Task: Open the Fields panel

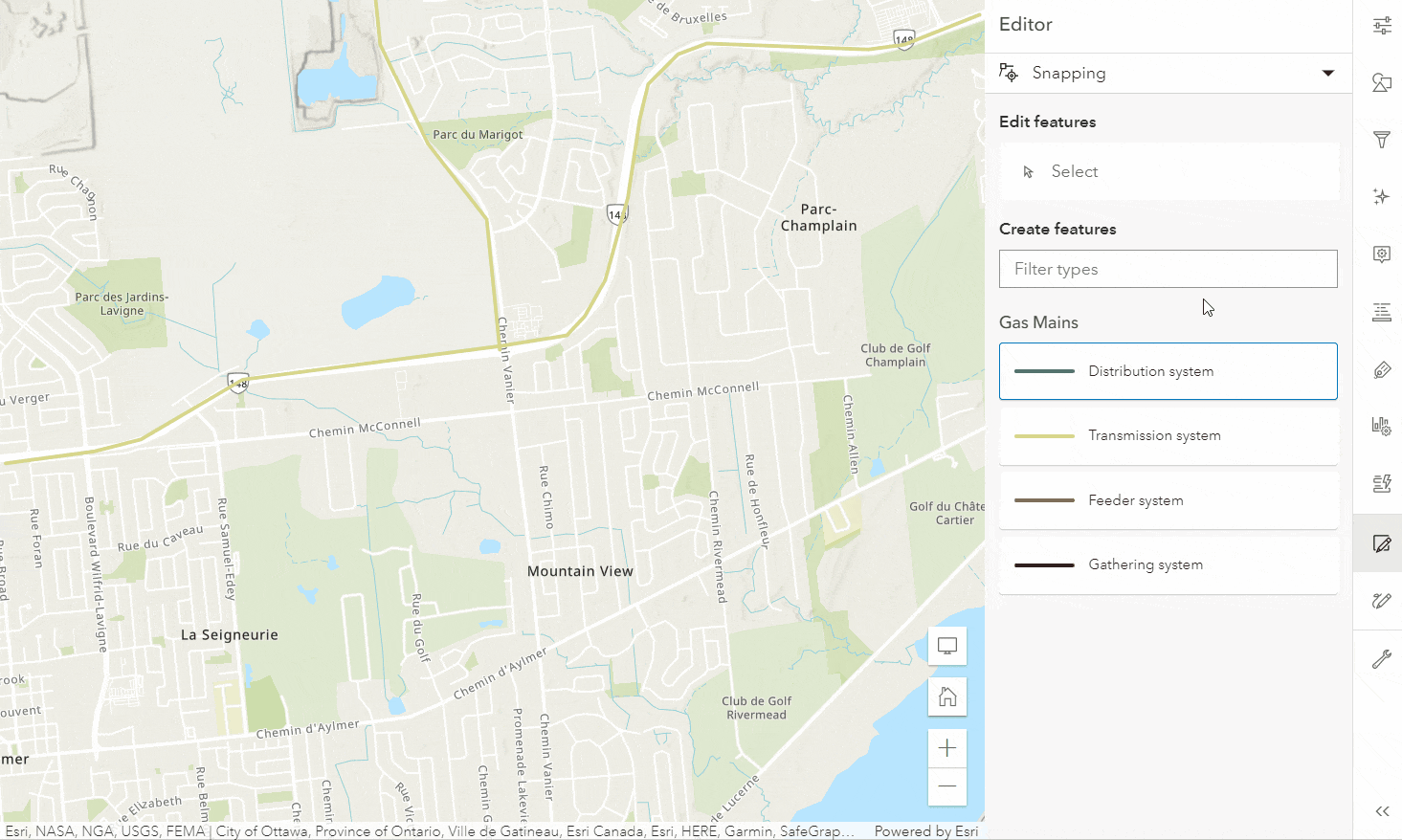Action: click(x=1381, y=312)
